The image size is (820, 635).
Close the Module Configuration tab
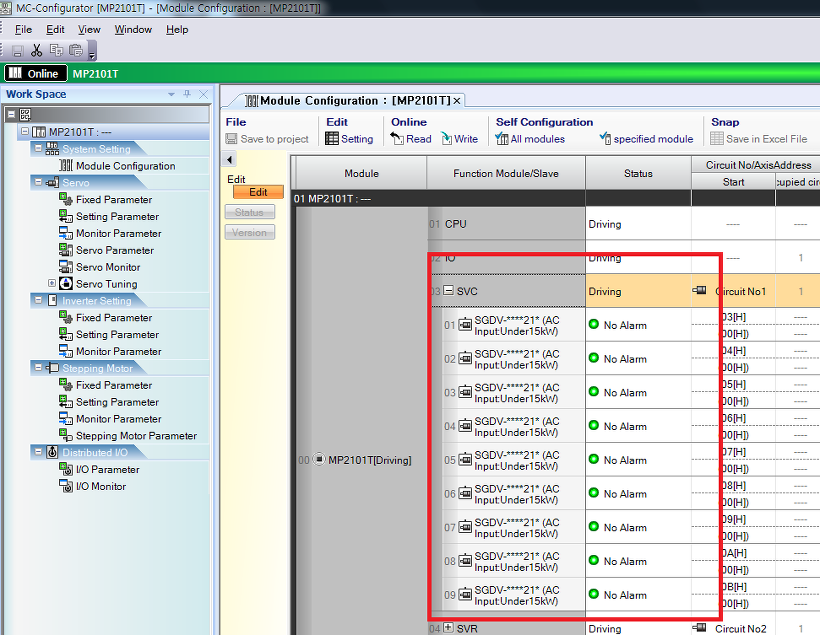[x=457, y=100]
